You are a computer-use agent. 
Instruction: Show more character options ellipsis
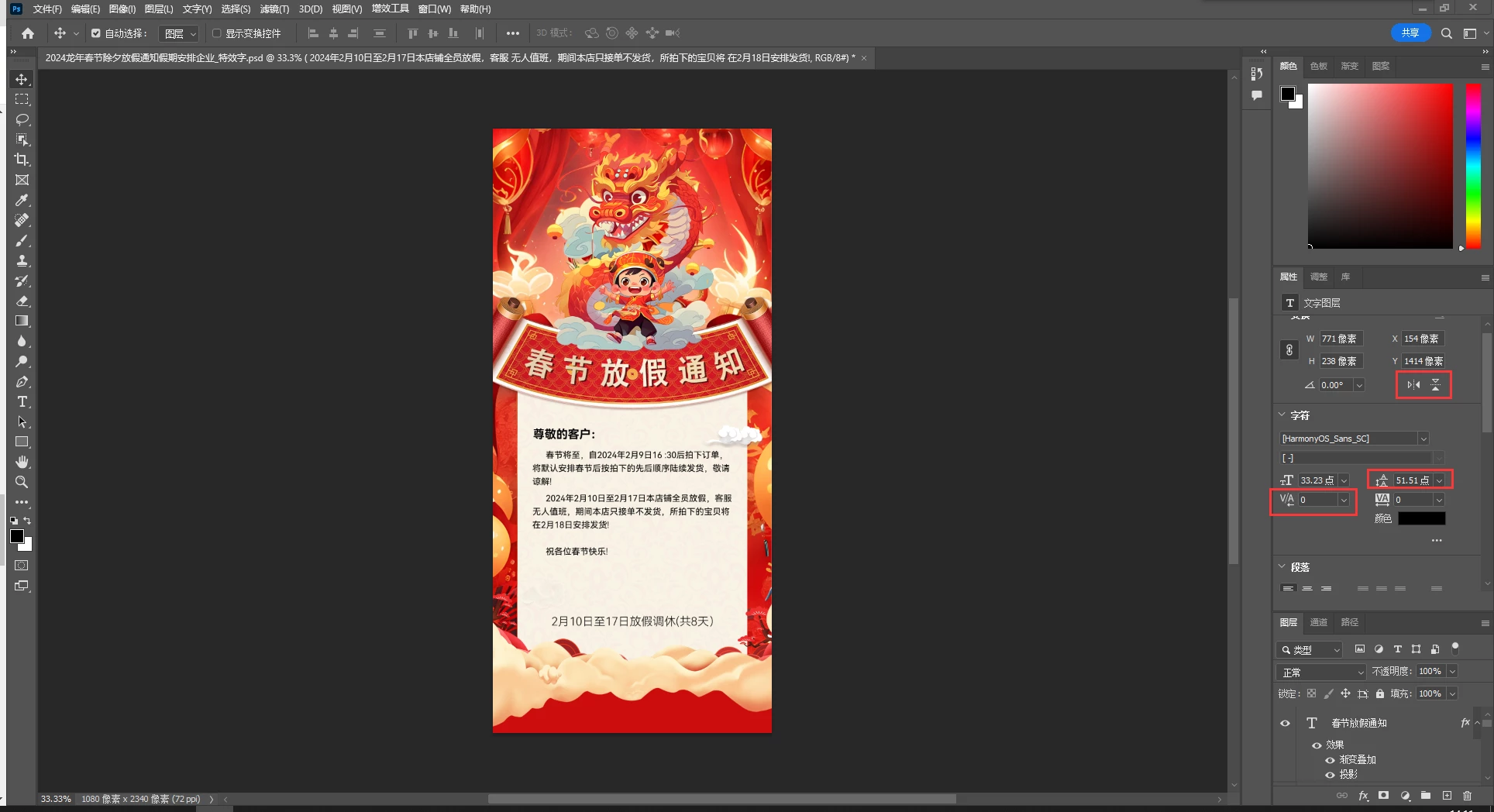[x=1437, y=540]
